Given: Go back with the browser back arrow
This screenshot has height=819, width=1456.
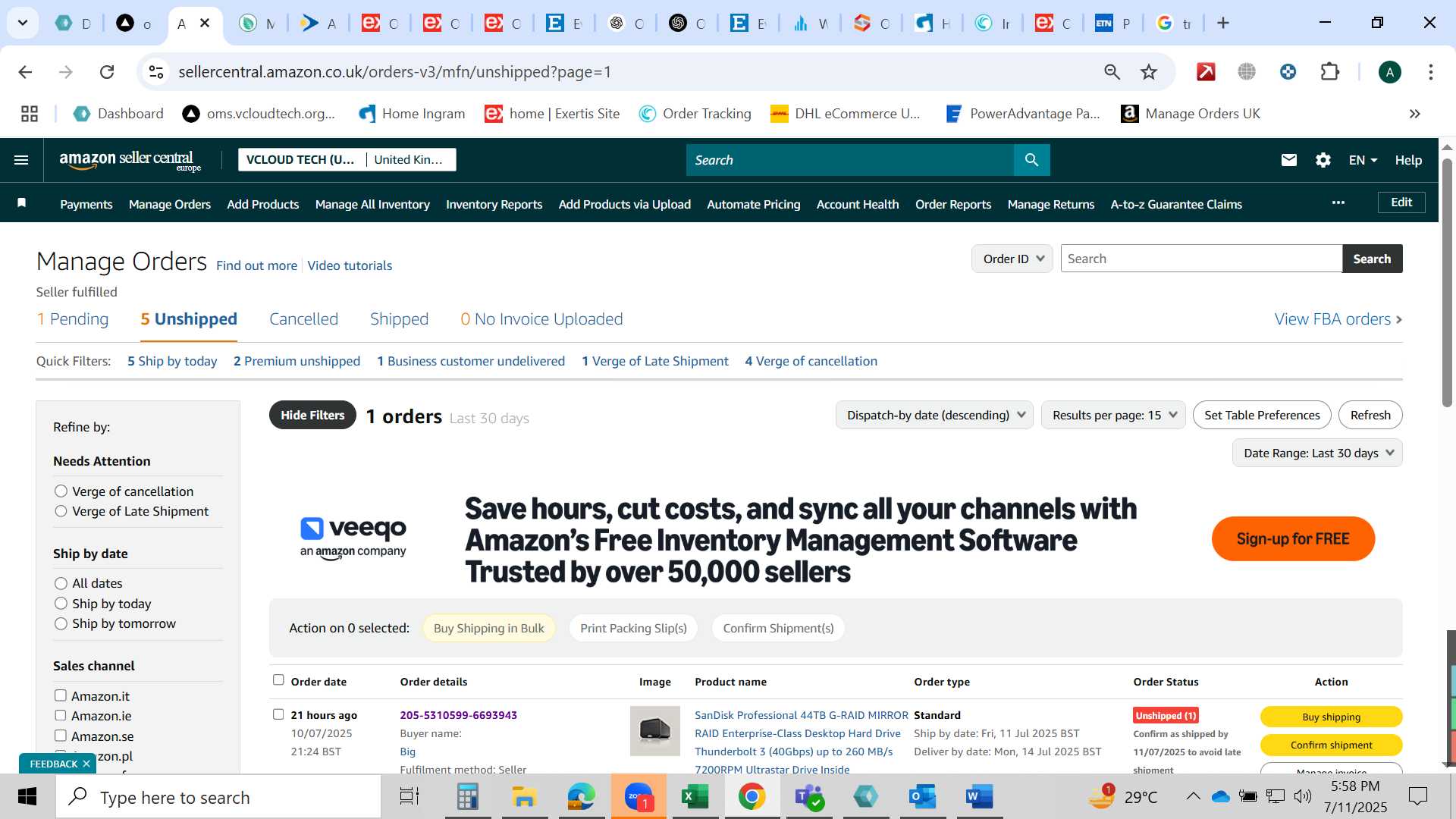Looking at the screenshot, I should (25, 72).
